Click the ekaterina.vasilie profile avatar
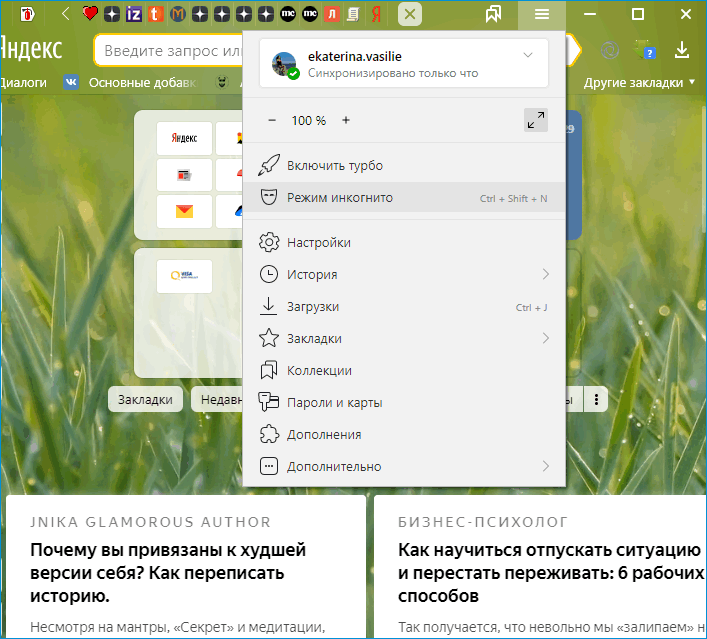Image resolution: width=707 pixels, height=639 pixels. [x=285, y=64]
